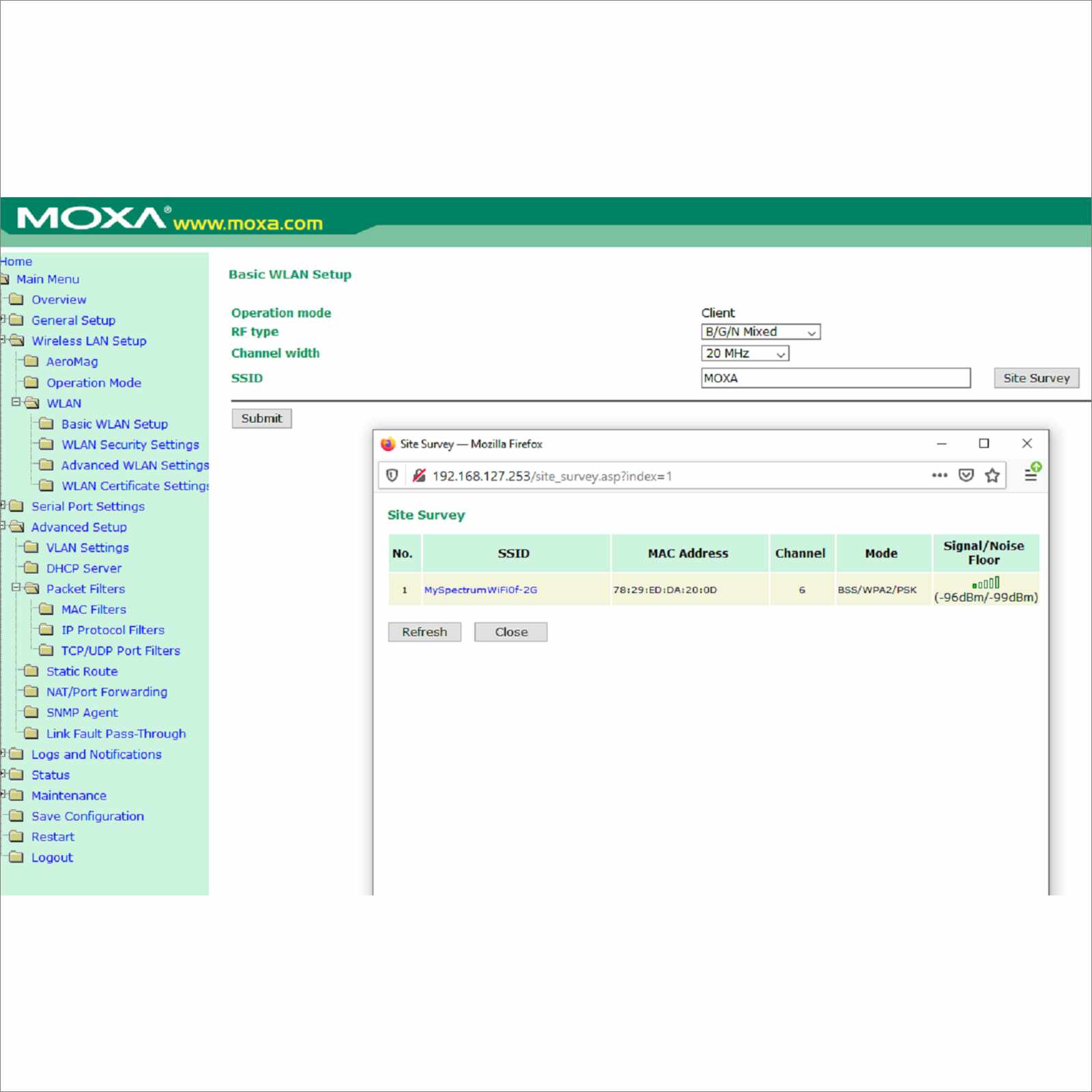Click into the SSID input field
Viewport: 1092px width, 1092px height.
point(835,377)
